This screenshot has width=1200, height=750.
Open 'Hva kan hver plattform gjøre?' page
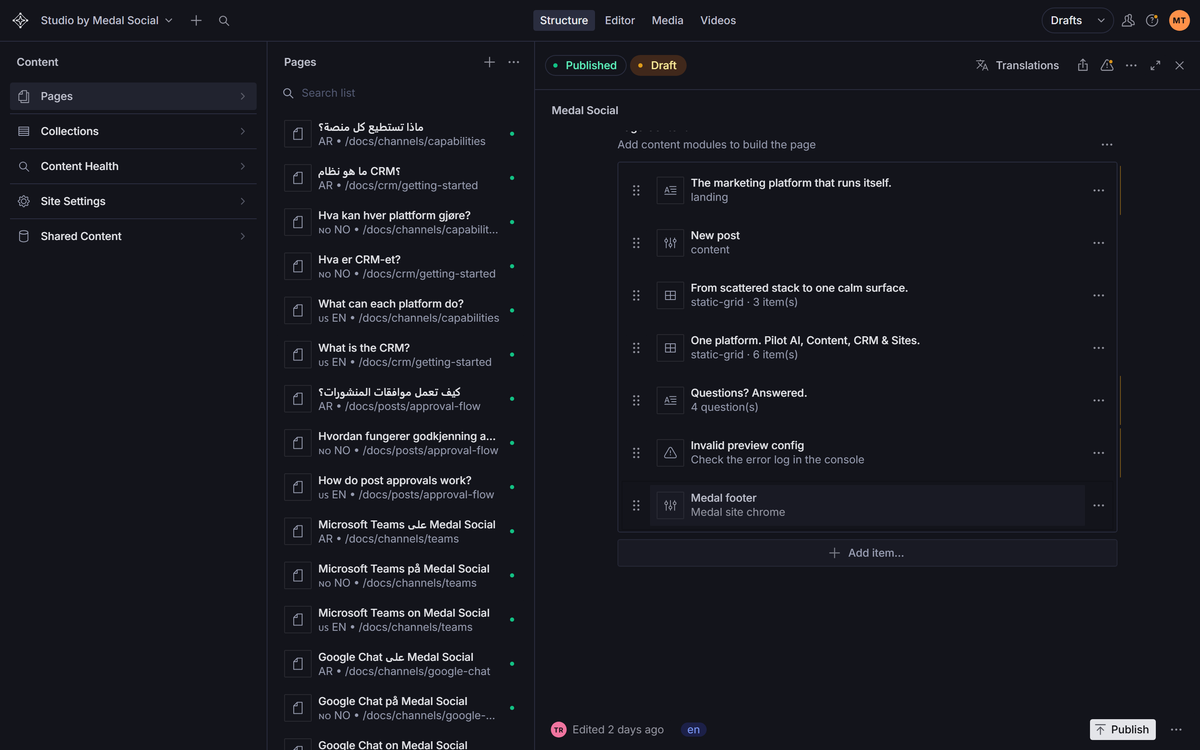pos(401,222)
